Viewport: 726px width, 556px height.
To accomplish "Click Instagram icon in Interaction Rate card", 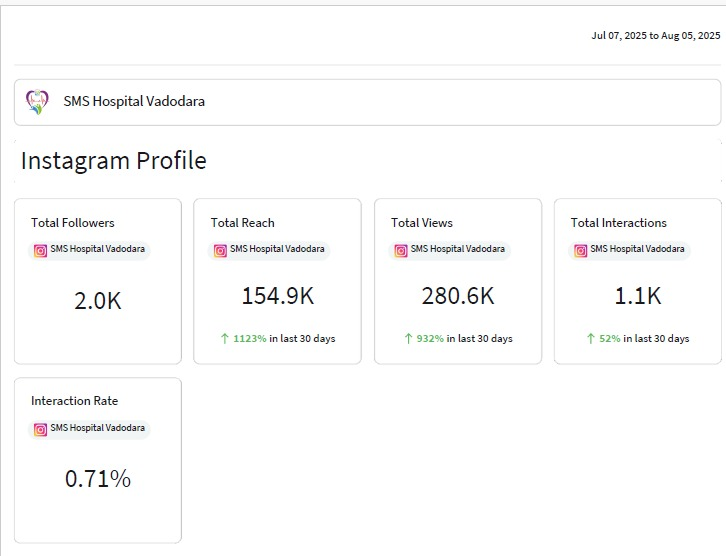I will click(40, 430).
